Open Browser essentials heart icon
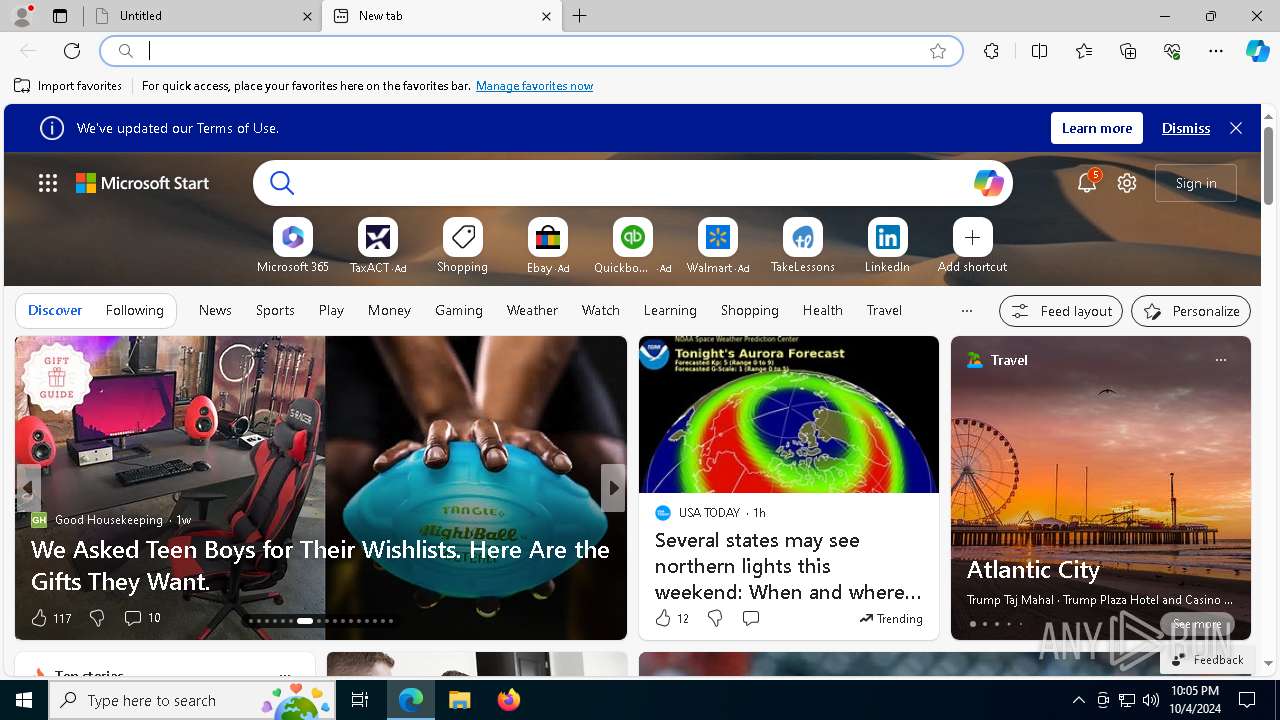Image resolution: width=1280 pixels, height=720 pixels. [1172, 51]
